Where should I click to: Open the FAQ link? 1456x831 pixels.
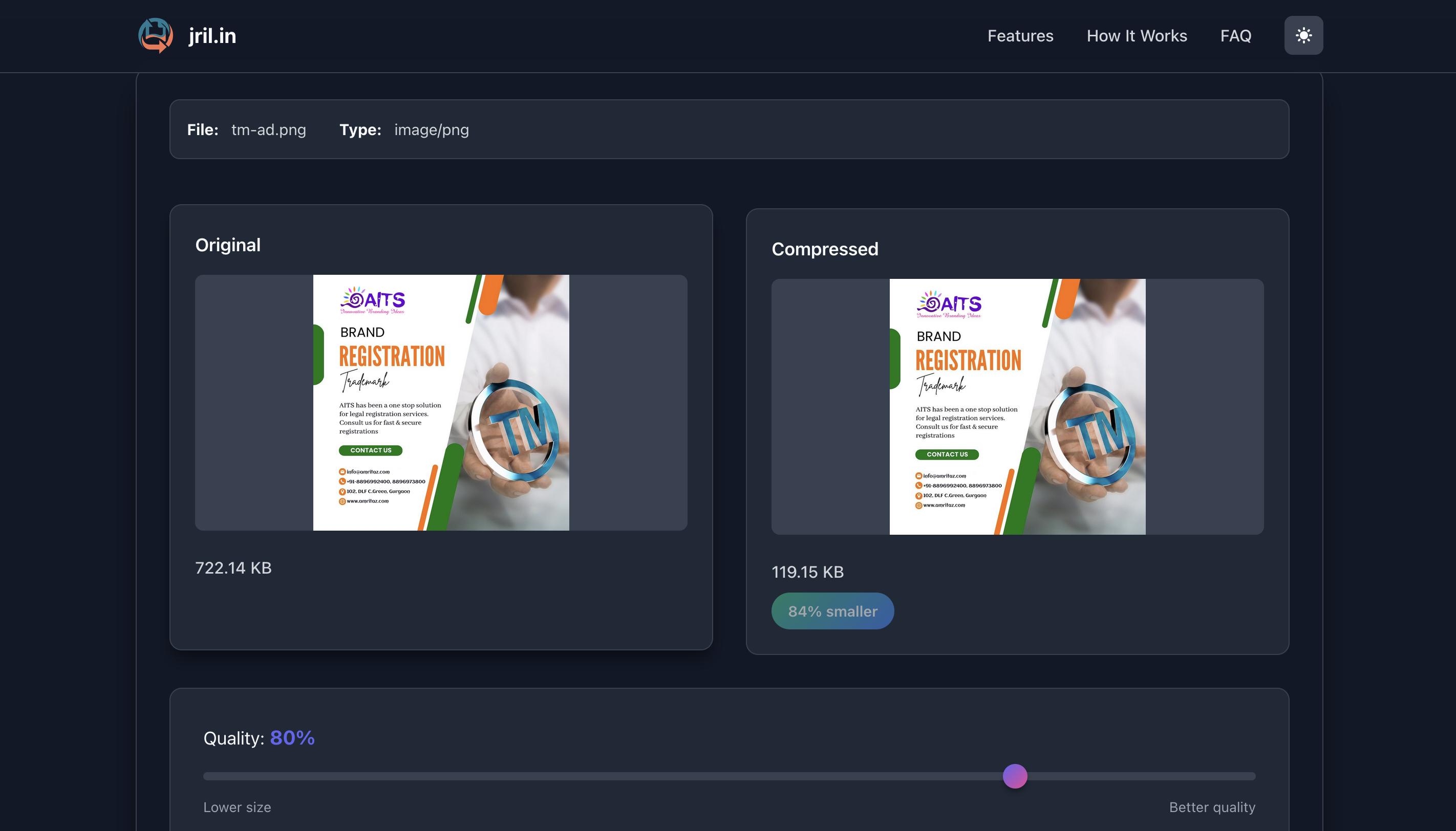tap(1235, 35)
